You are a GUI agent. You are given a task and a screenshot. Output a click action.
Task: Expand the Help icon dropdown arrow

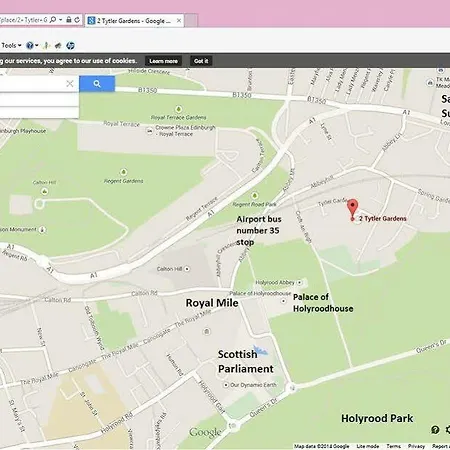[x=36, y=45]
